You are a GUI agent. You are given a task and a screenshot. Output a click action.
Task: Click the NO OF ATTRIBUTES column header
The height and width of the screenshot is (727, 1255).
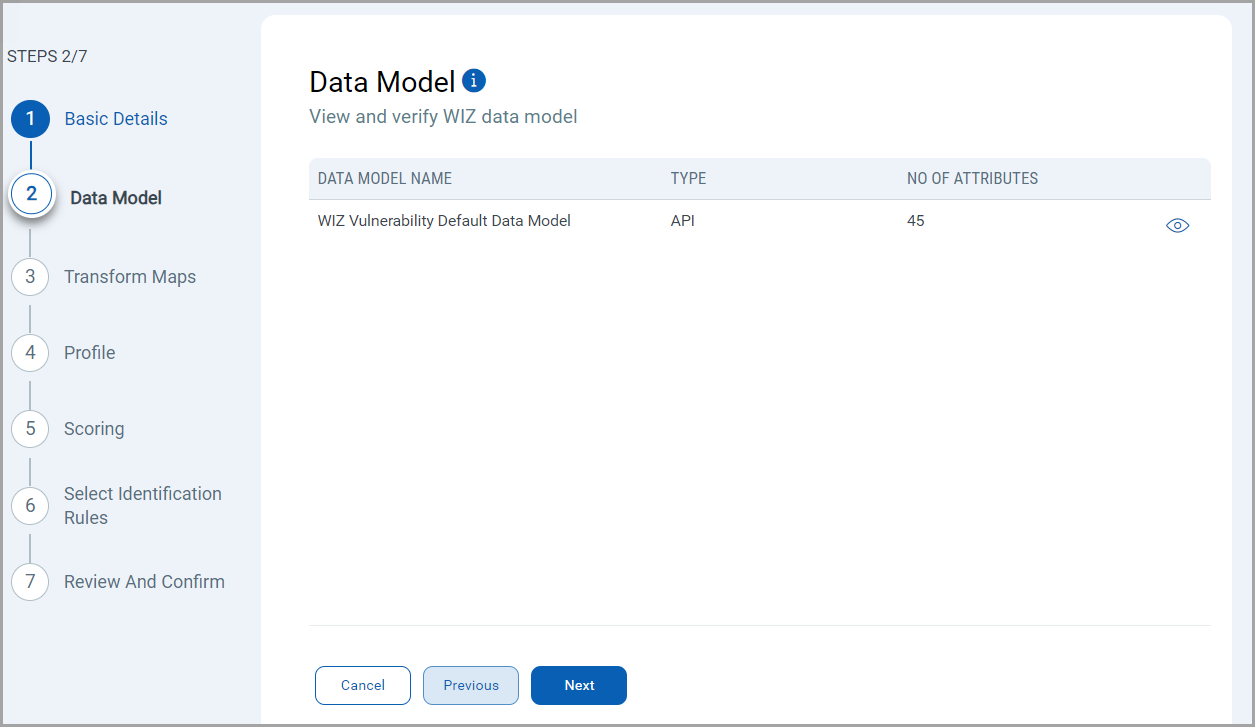[x=972, y=179]
